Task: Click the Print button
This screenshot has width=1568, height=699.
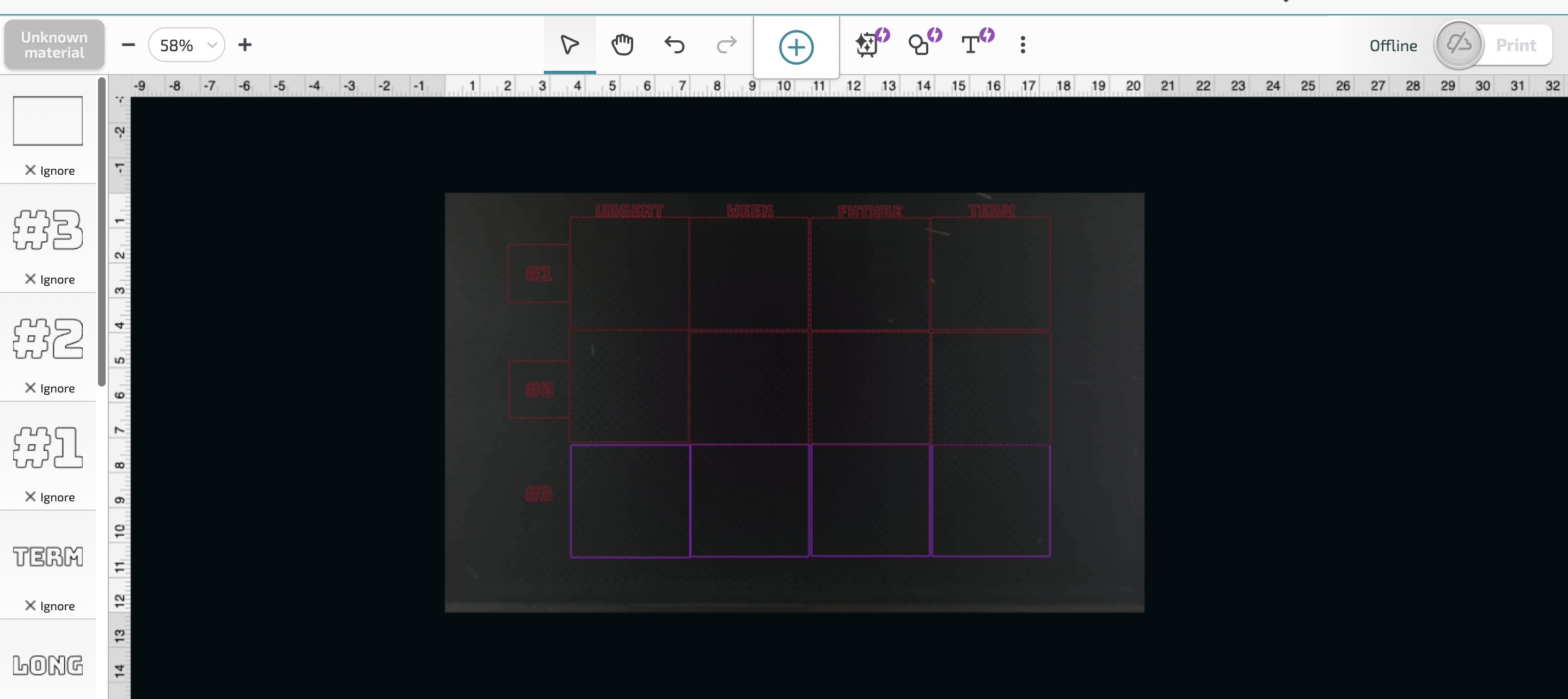Action: pos(1516,44)
